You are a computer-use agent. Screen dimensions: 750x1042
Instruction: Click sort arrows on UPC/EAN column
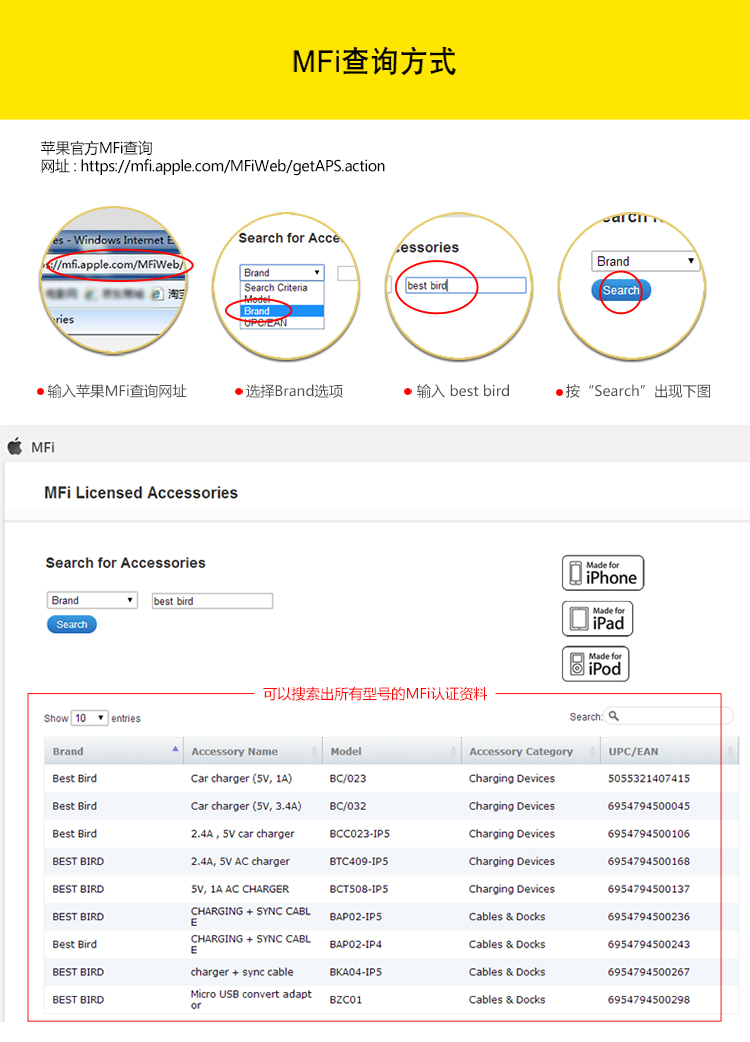[x=730, y=751]
